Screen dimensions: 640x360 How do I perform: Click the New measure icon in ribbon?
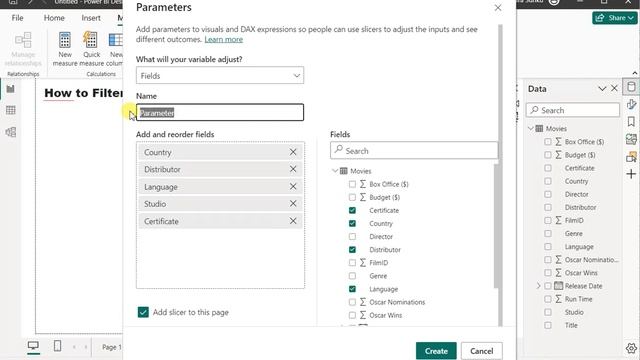[x=65, y=40]
